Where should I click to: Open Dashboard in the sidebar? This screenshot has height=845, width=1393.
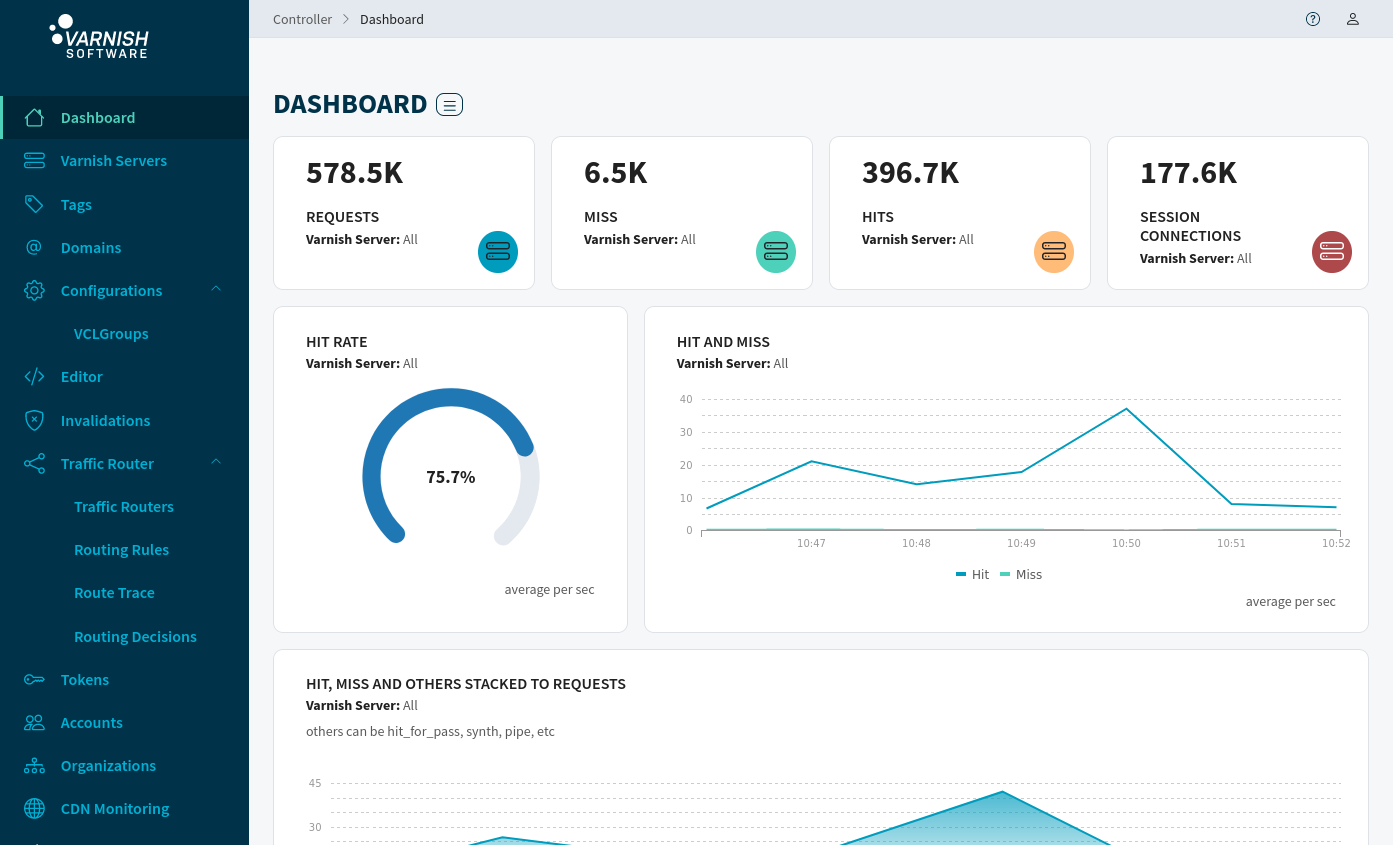(124, 118)
